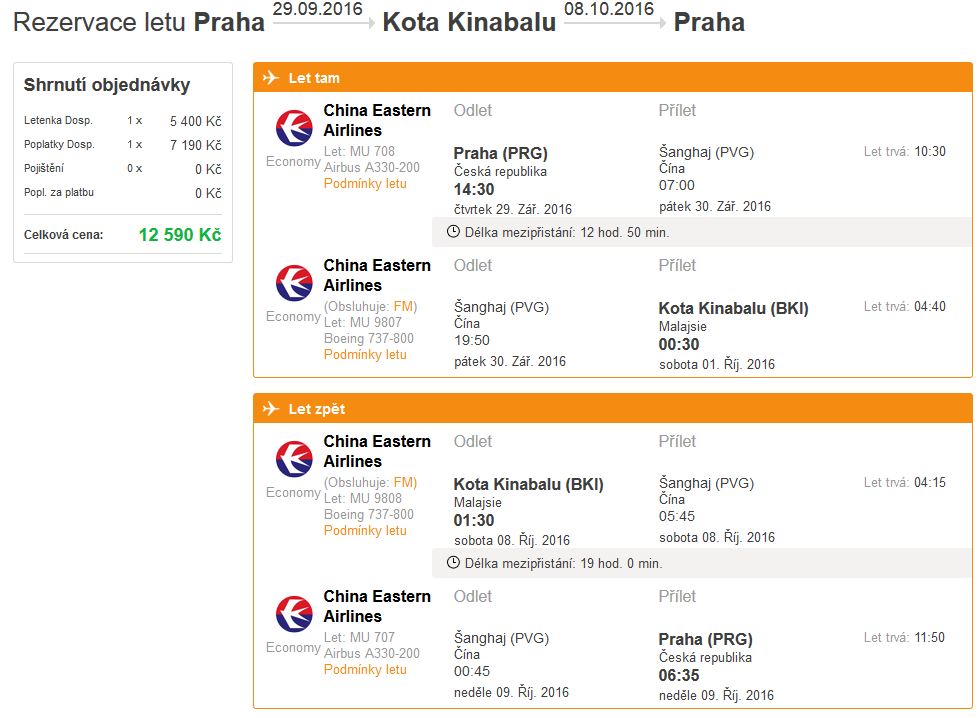Viewport: 980px width, 718px height.
Task: Click clock icon by 19 hod. 0 min. layover
Action: click(454, 563)
